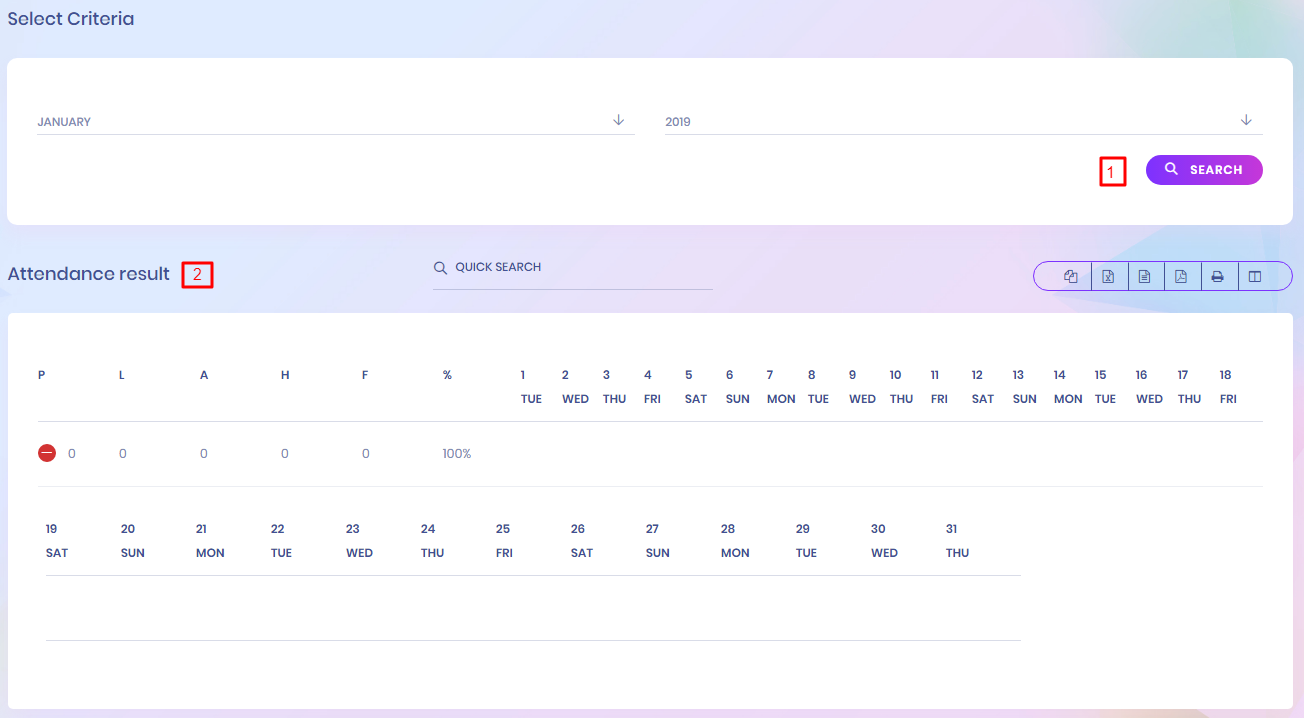The image size is (1304, 718).
Task: Open column visibility options
Action: tap(1255, 277)
